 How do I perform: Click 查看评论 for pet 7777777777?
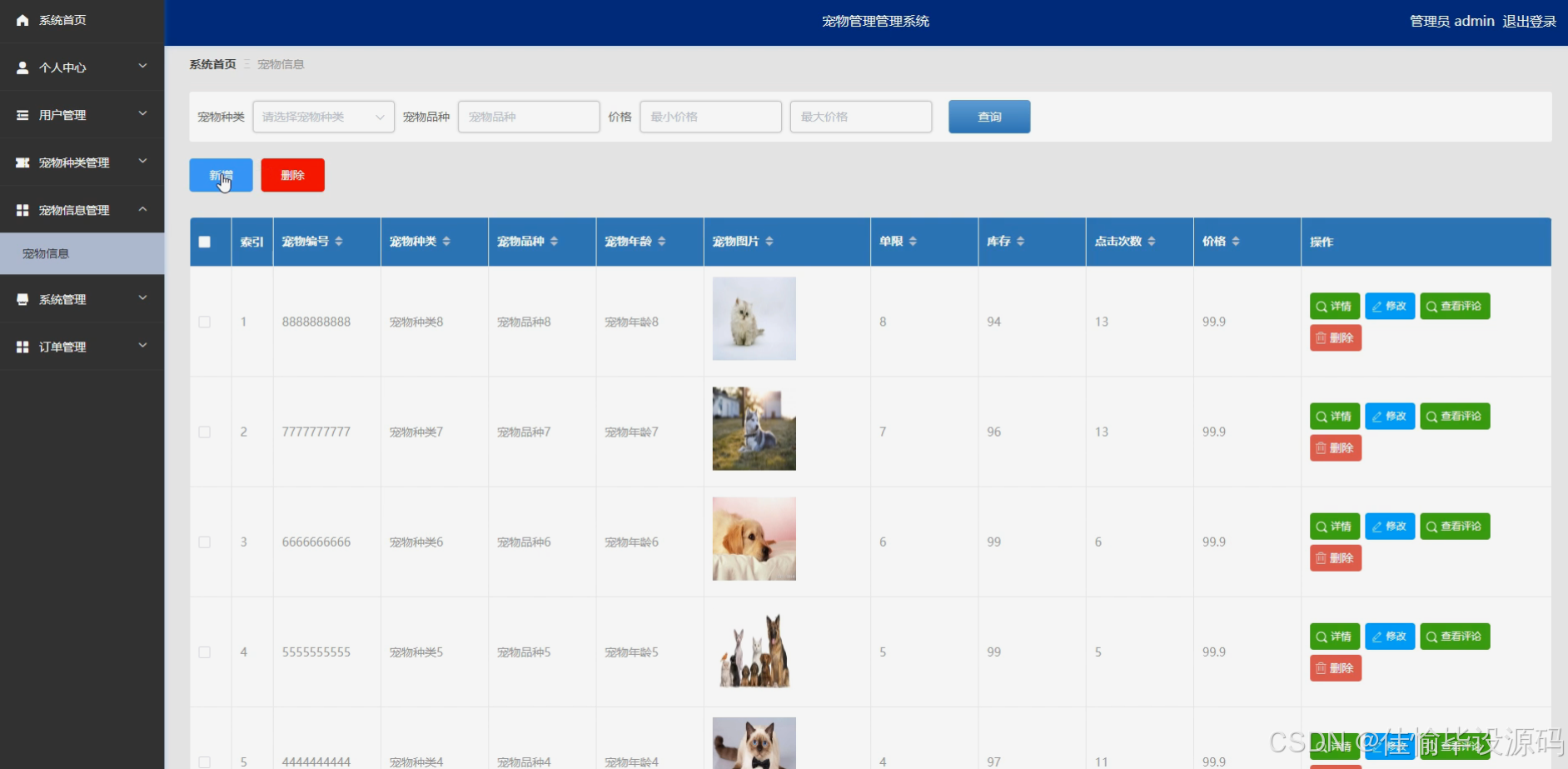click(1455, 416)
